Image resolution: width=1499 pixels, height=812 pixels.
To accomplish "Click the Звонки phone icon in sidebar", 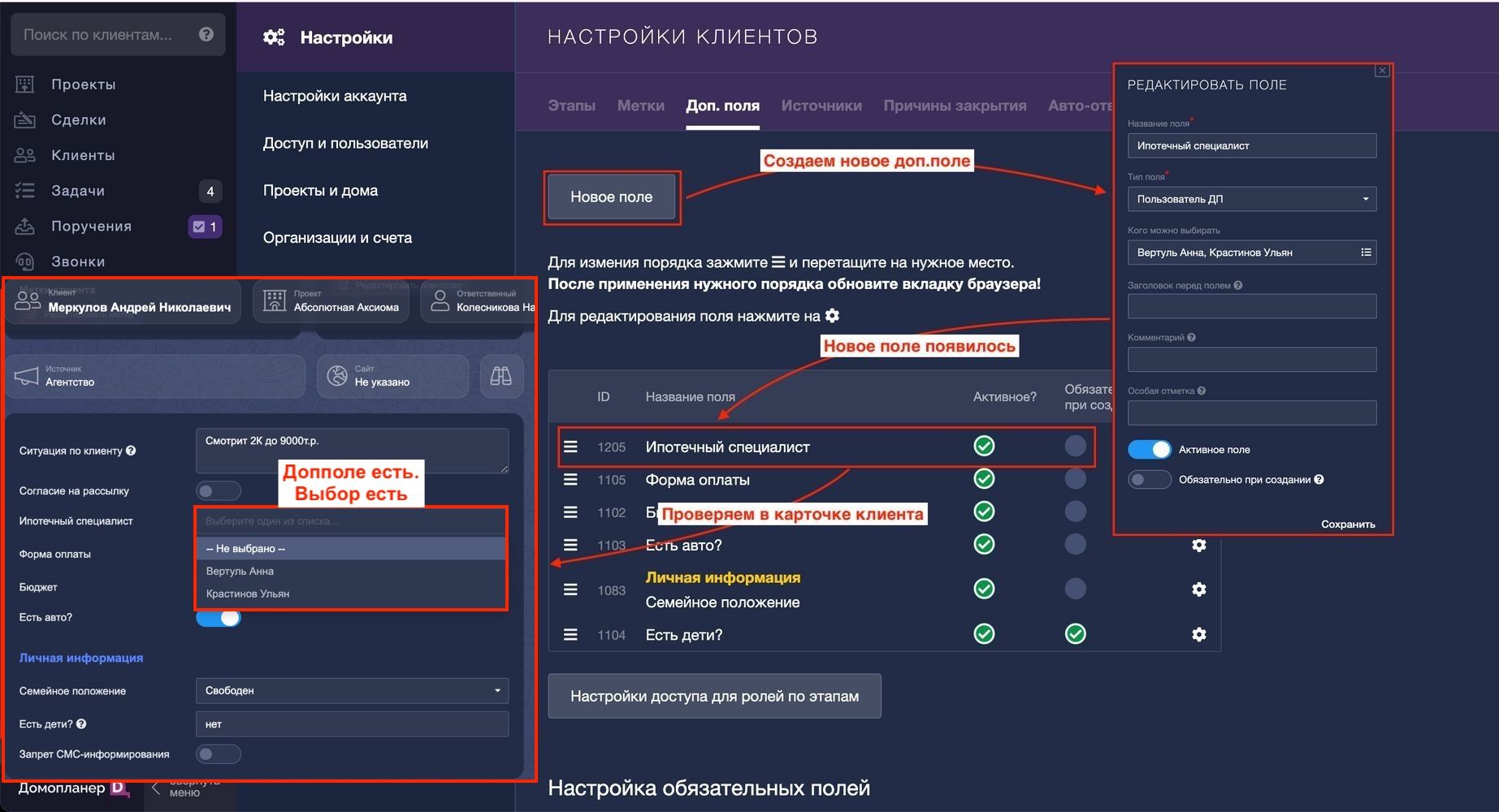I will click(25, 261).
